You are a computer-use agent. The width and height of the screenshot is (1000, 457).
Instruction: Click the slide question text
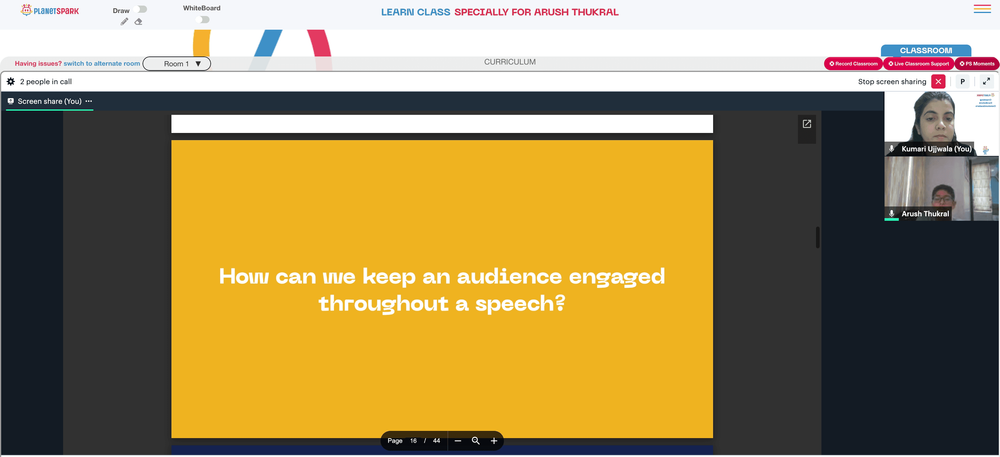coord(442,290)
